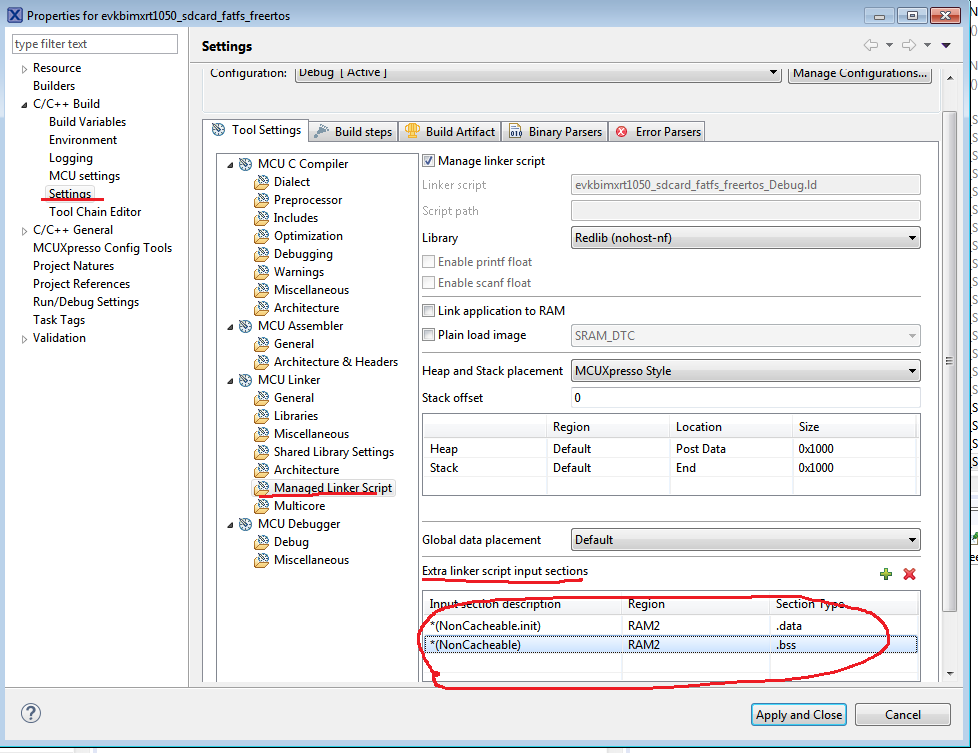Click Apply and Close button
The width and height of the screenshot is (978, 753).
point(798,715)
